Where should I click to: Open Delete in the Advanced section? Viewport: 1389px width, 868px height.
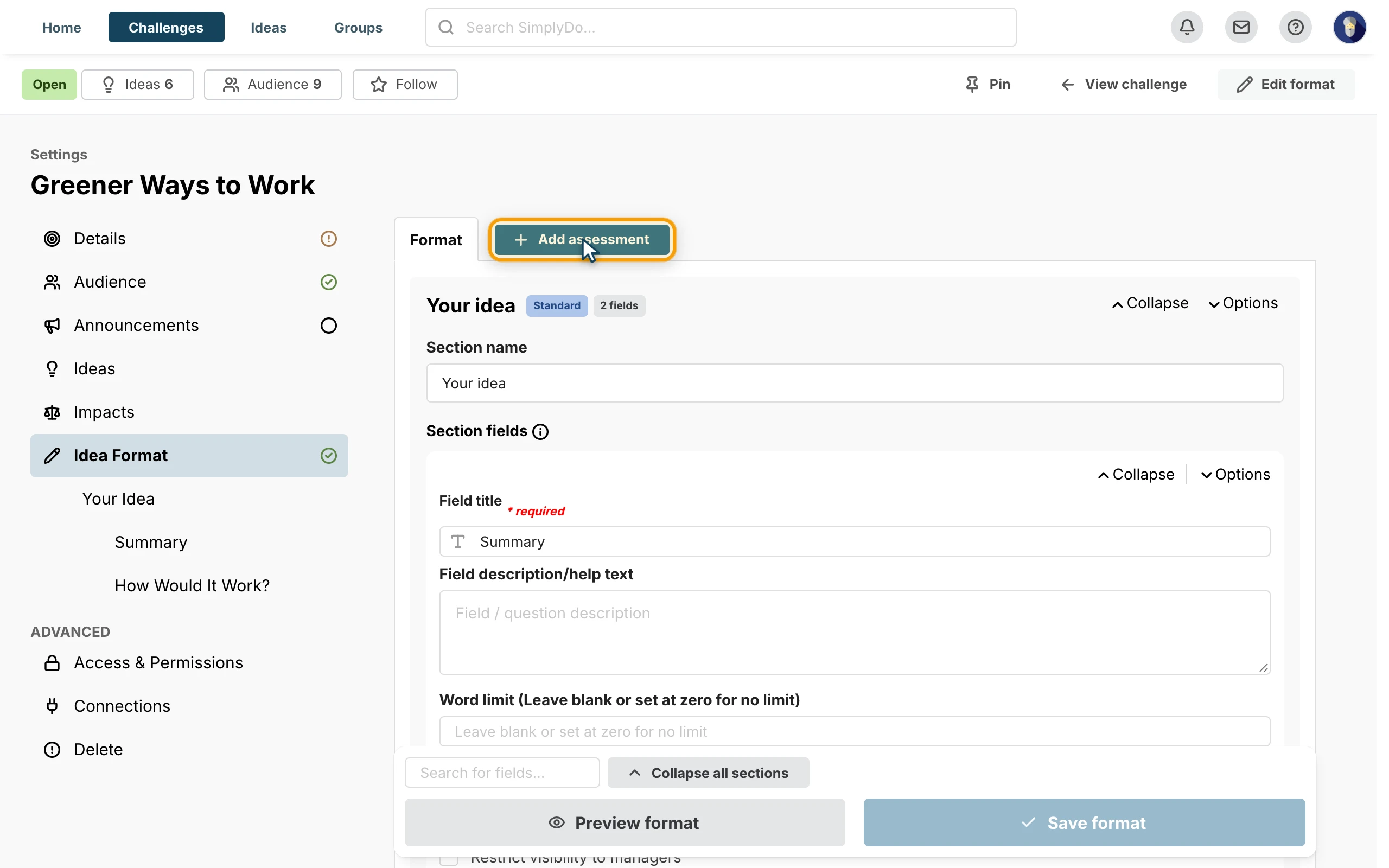[98, 750]
